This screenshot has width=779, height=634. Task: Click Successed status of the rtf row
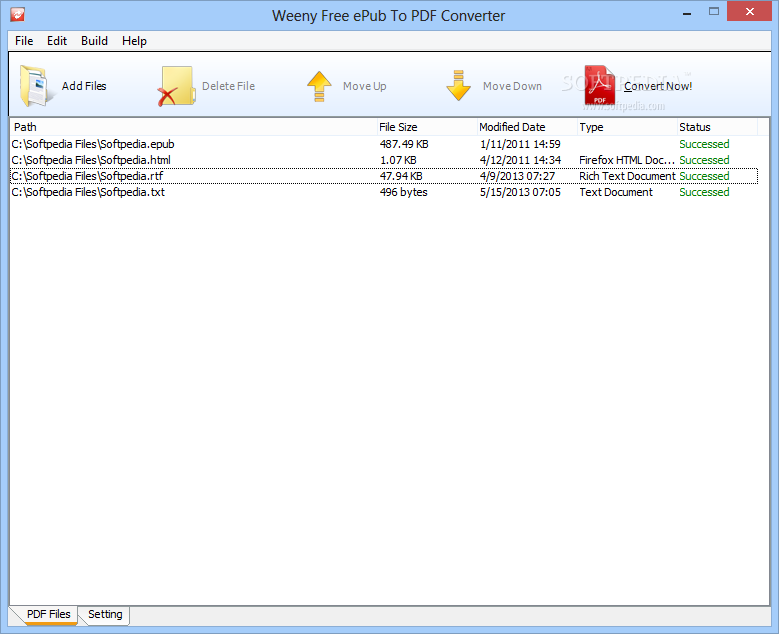pyautogui.click(x=704, y=176)
